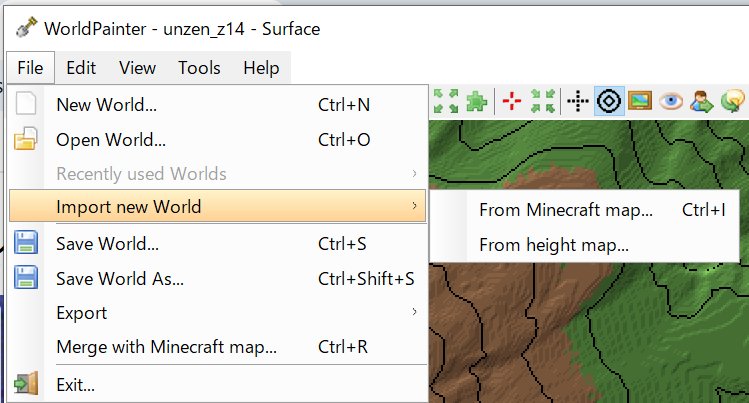
Task: Toggle the picture overlay toolbar button
Action: pos(640,101)
